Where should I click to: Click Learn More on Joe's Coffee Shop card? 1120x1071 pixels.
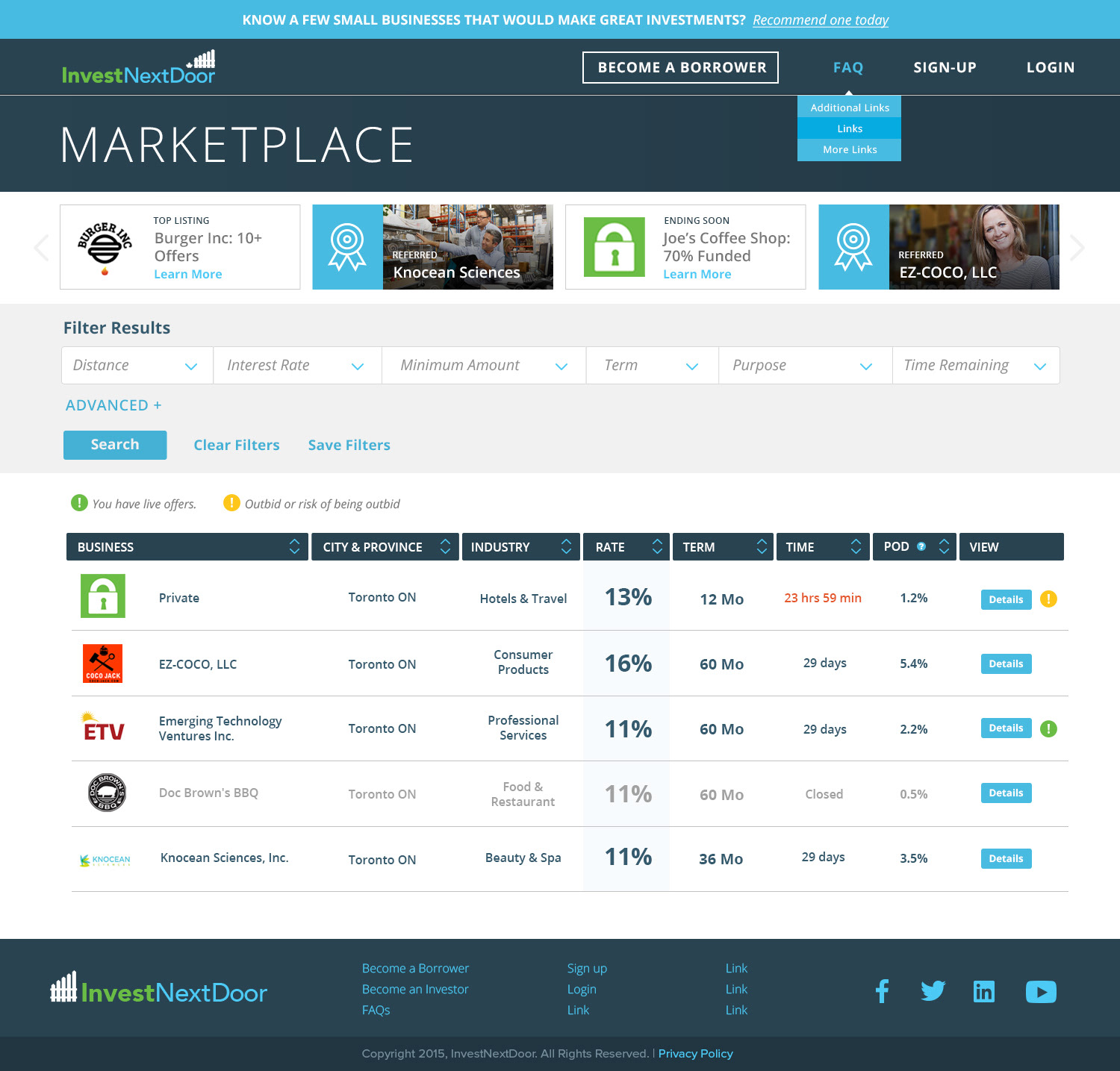(x=697, y=274)
